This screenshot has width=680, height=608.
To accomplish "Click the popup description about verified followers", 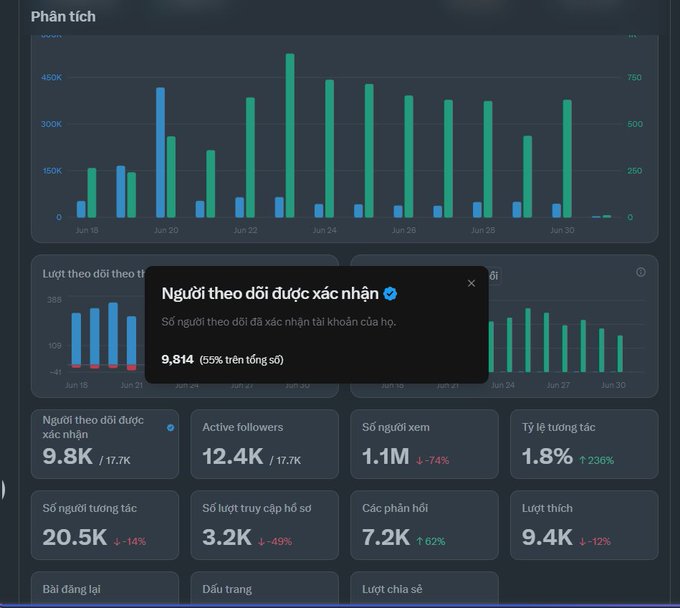I will [x=278, y=322].
